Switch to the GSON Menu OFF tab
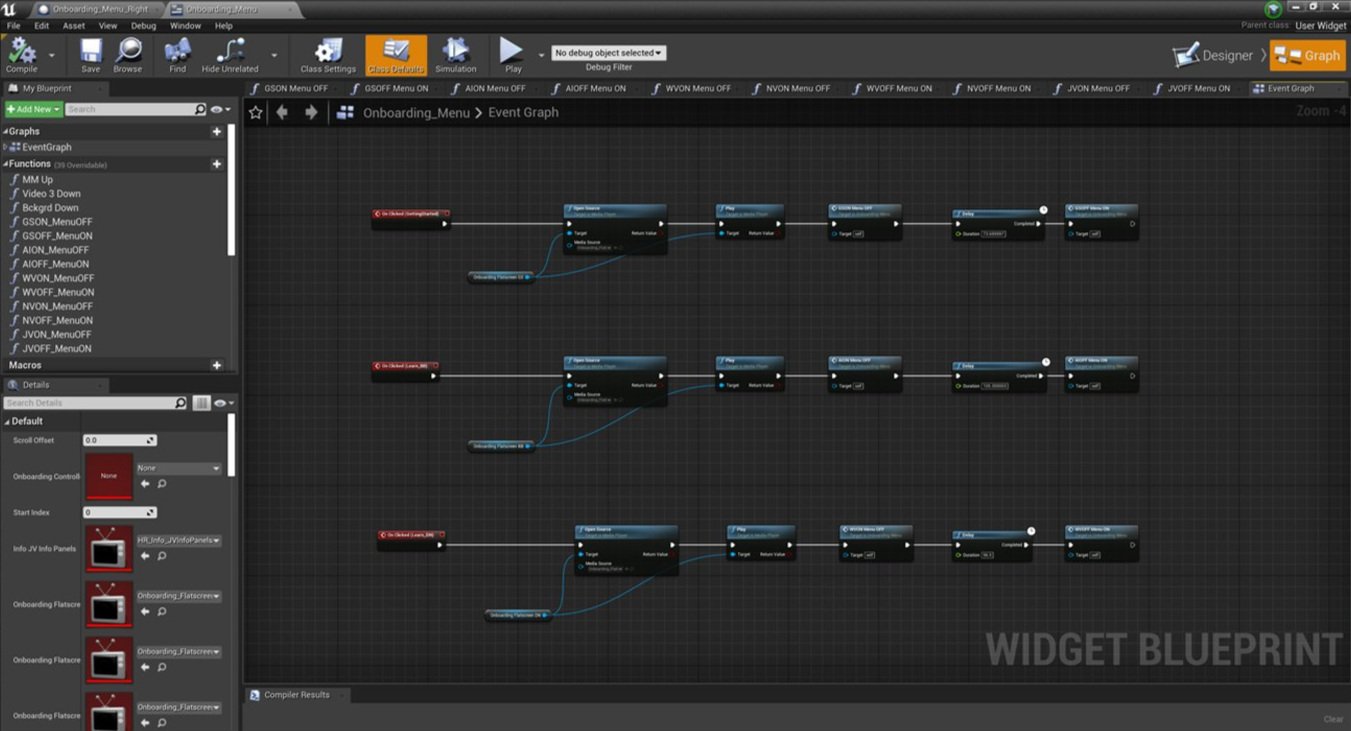1351x731 pixels. [289, 88]
